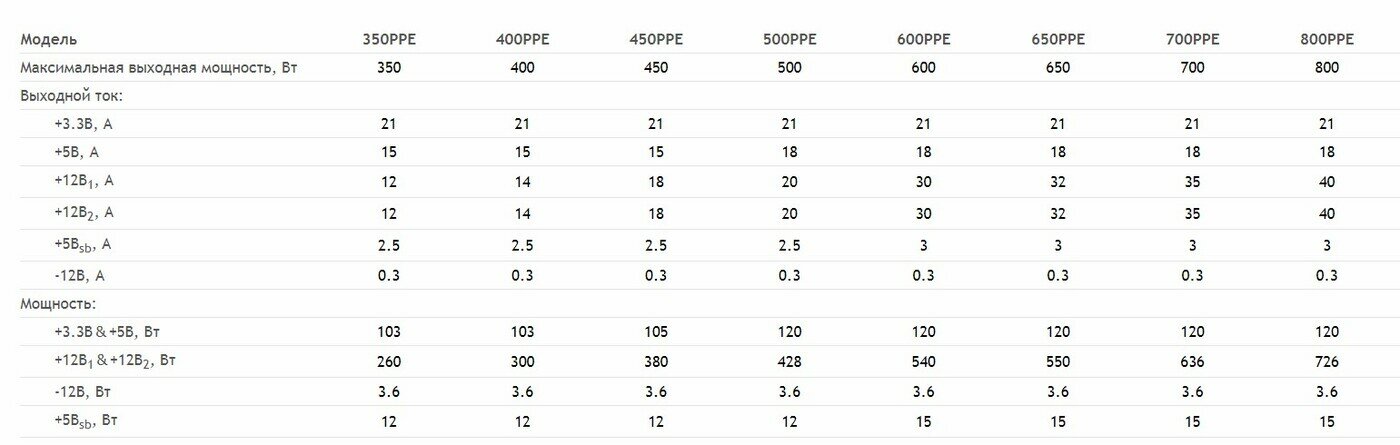Image resolution: width=1400 pixels, height=445 pixels.
Task: Select the 800PPE model header
Action: click(x=1327, y=40)
